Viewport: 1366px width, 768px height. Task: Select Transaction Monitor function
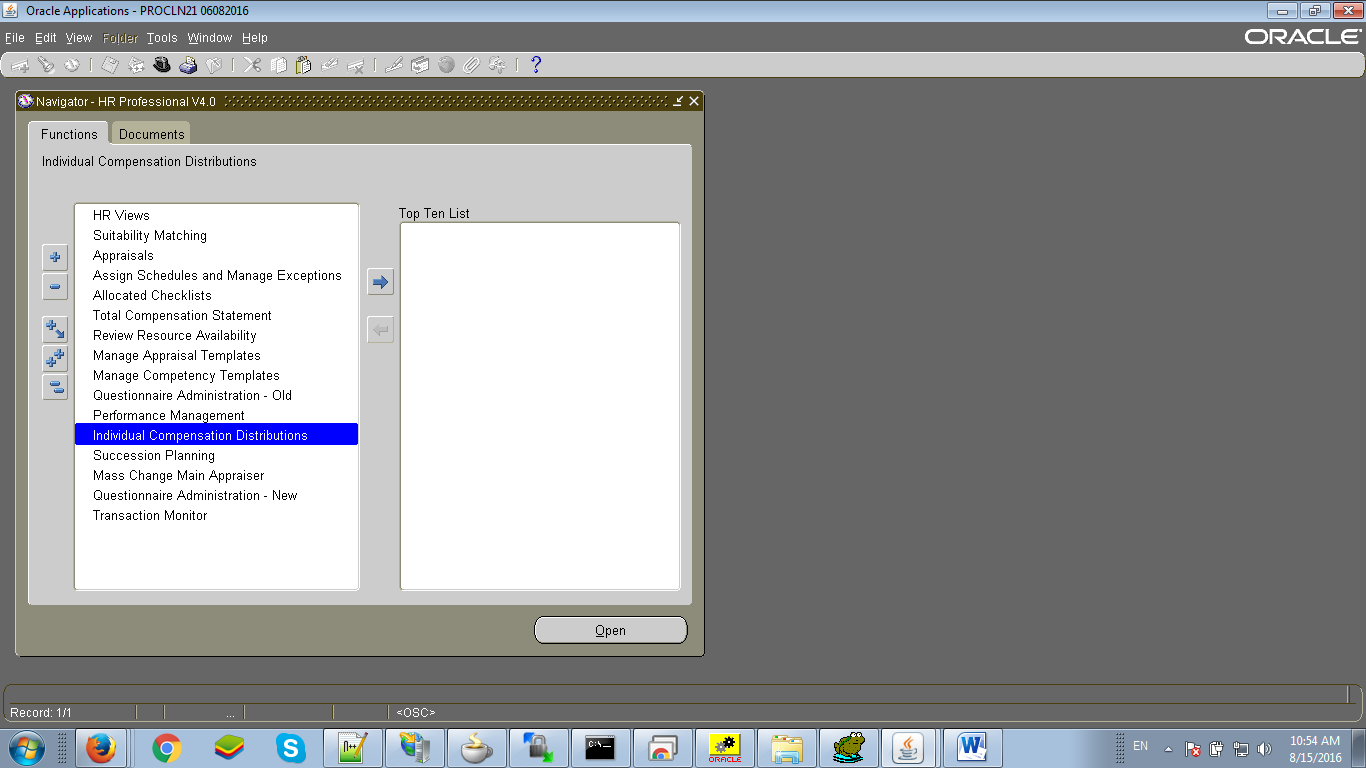click(150, 515)
